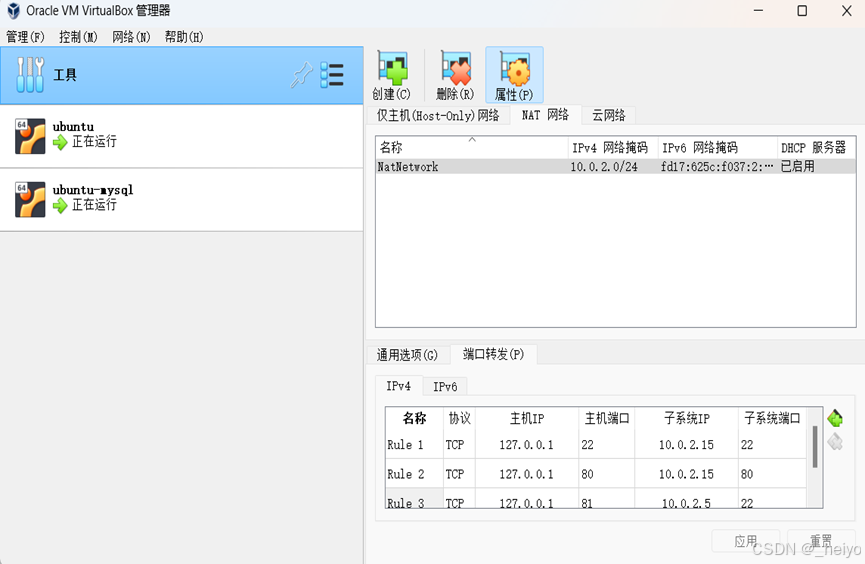This screenshot has width=865, height=564.
Task: Select the IPv4 forwarding tab
Action: pyautogui.click(x=398, y=386)
